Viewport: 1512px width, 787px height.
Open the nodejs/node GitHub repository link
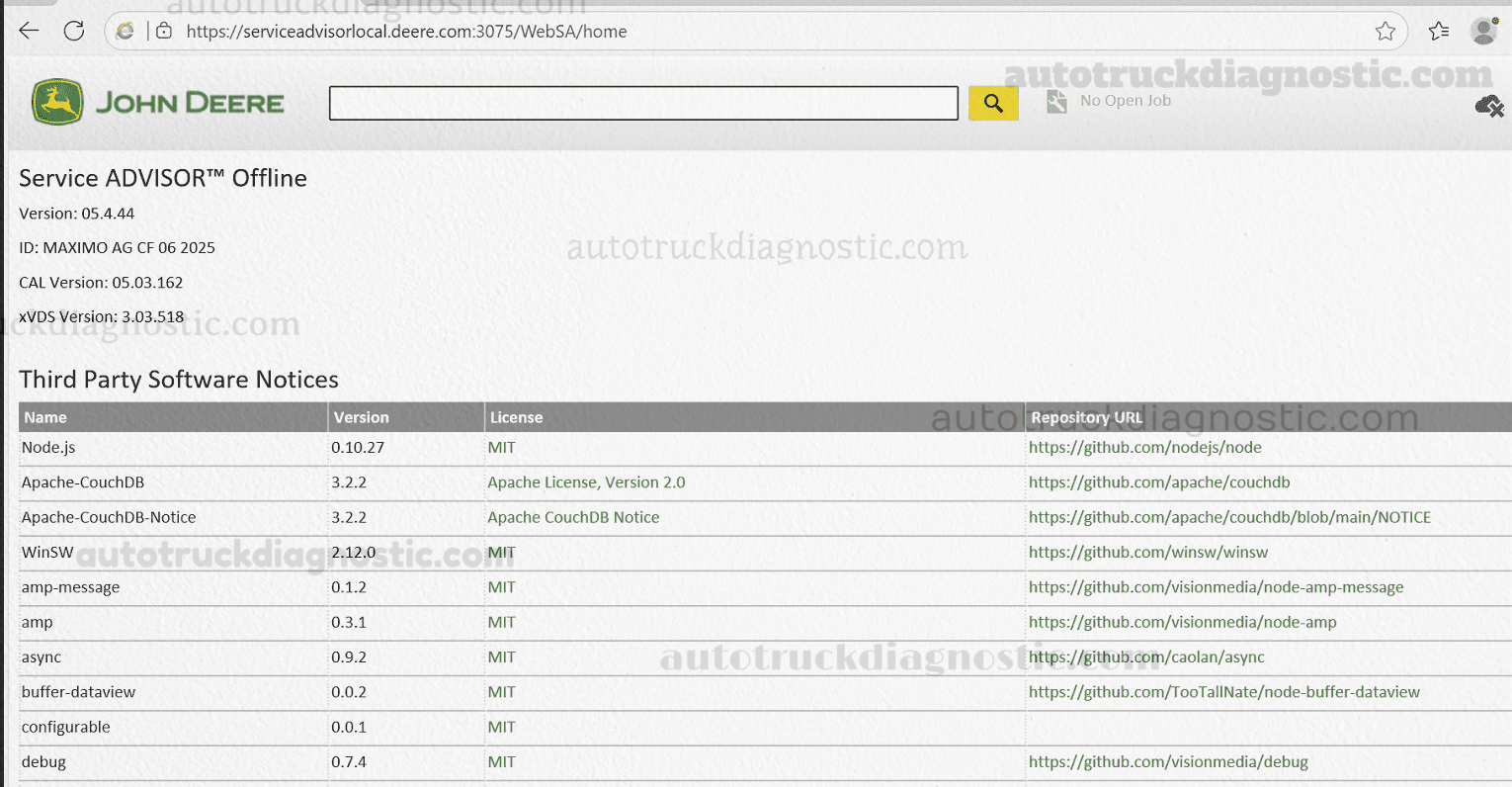pos(1144,447)
